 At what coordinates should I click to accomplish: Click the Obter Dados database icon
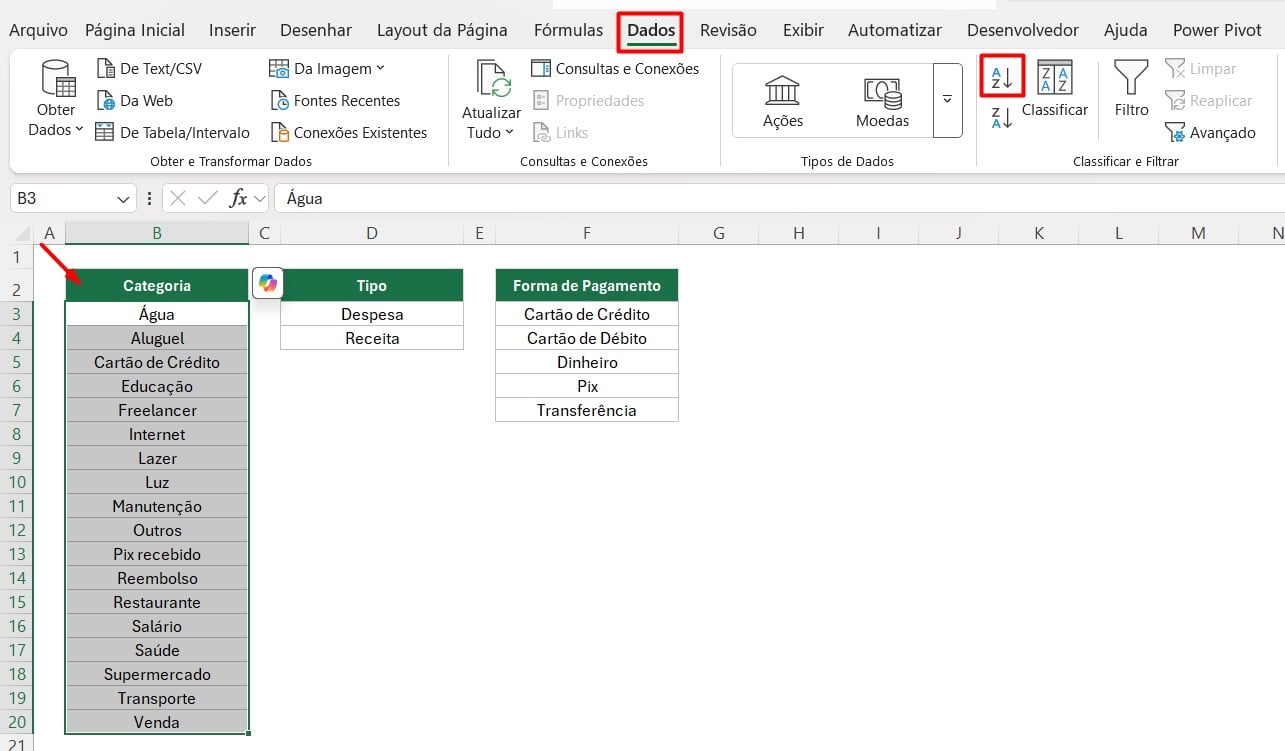(57, 78)
